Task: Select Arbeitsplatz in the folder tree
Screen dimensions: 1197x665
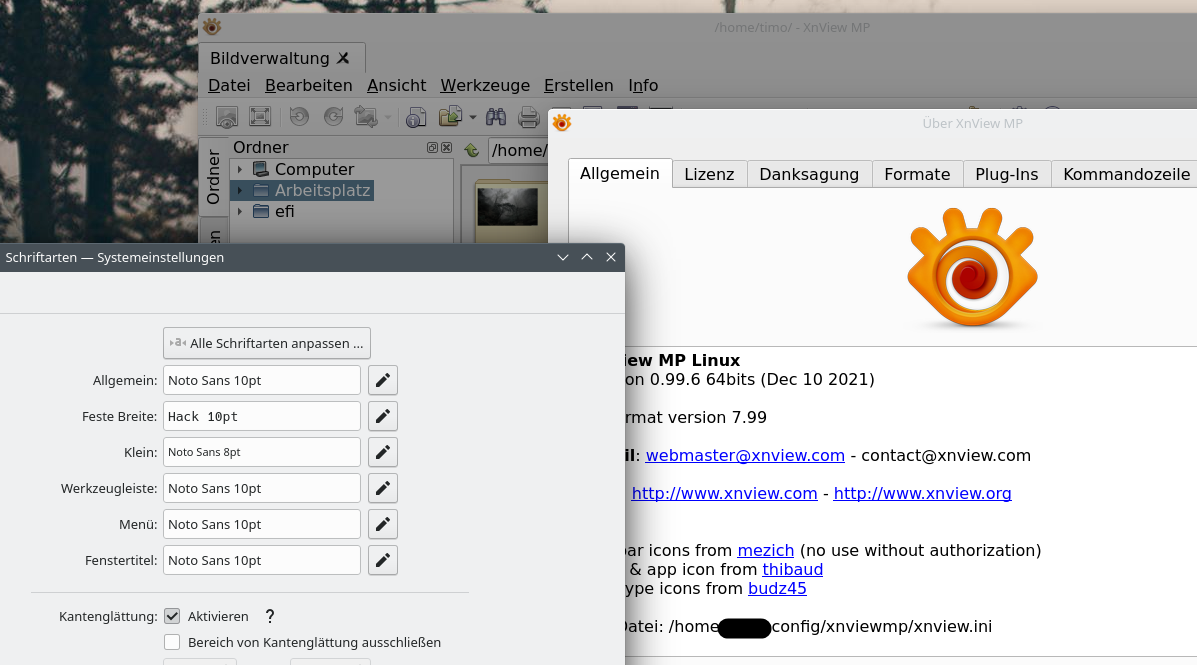Action: 322,190
